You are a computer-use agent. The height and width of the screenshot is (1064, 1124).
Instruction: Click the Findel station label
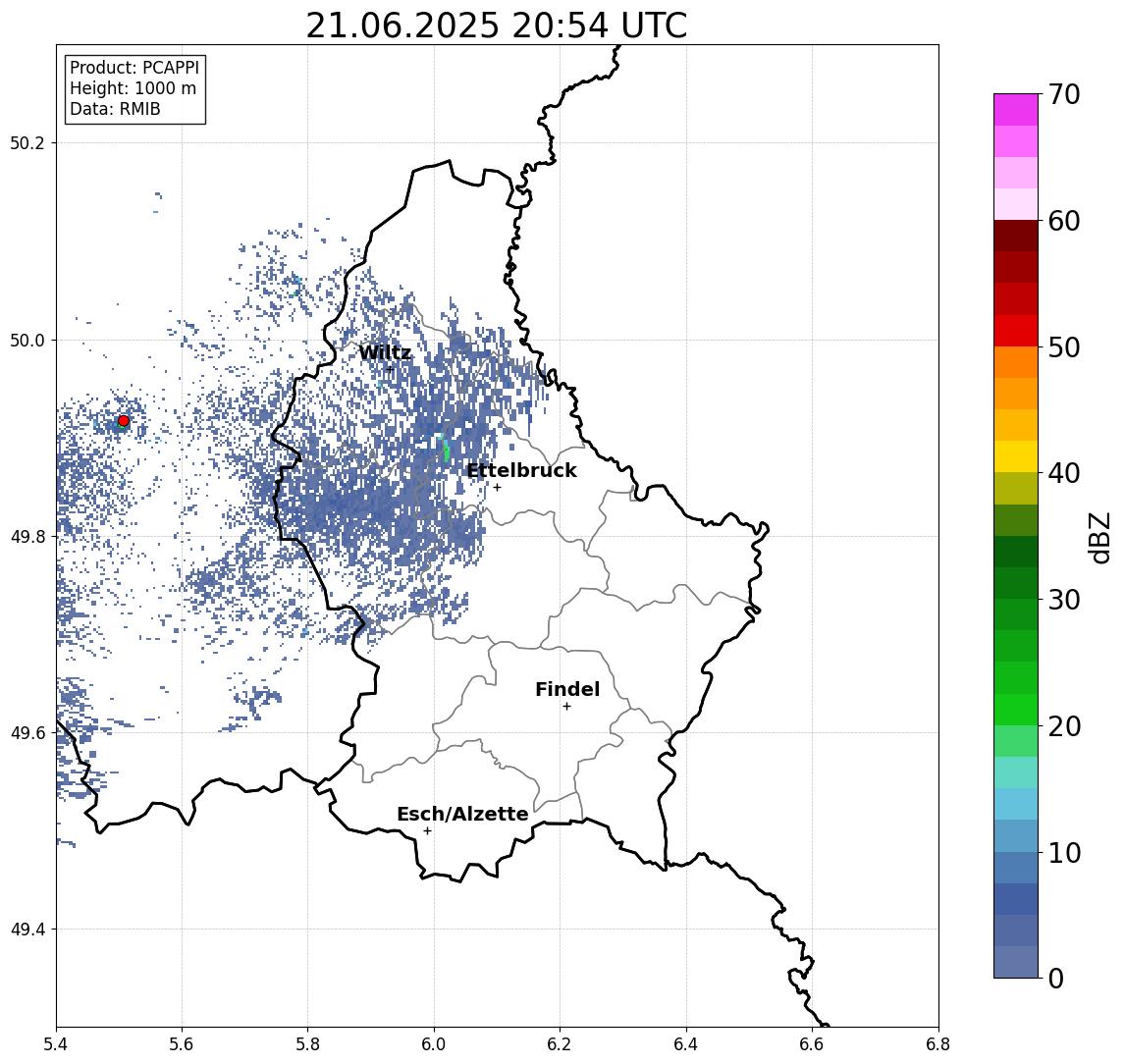(567, 689)
